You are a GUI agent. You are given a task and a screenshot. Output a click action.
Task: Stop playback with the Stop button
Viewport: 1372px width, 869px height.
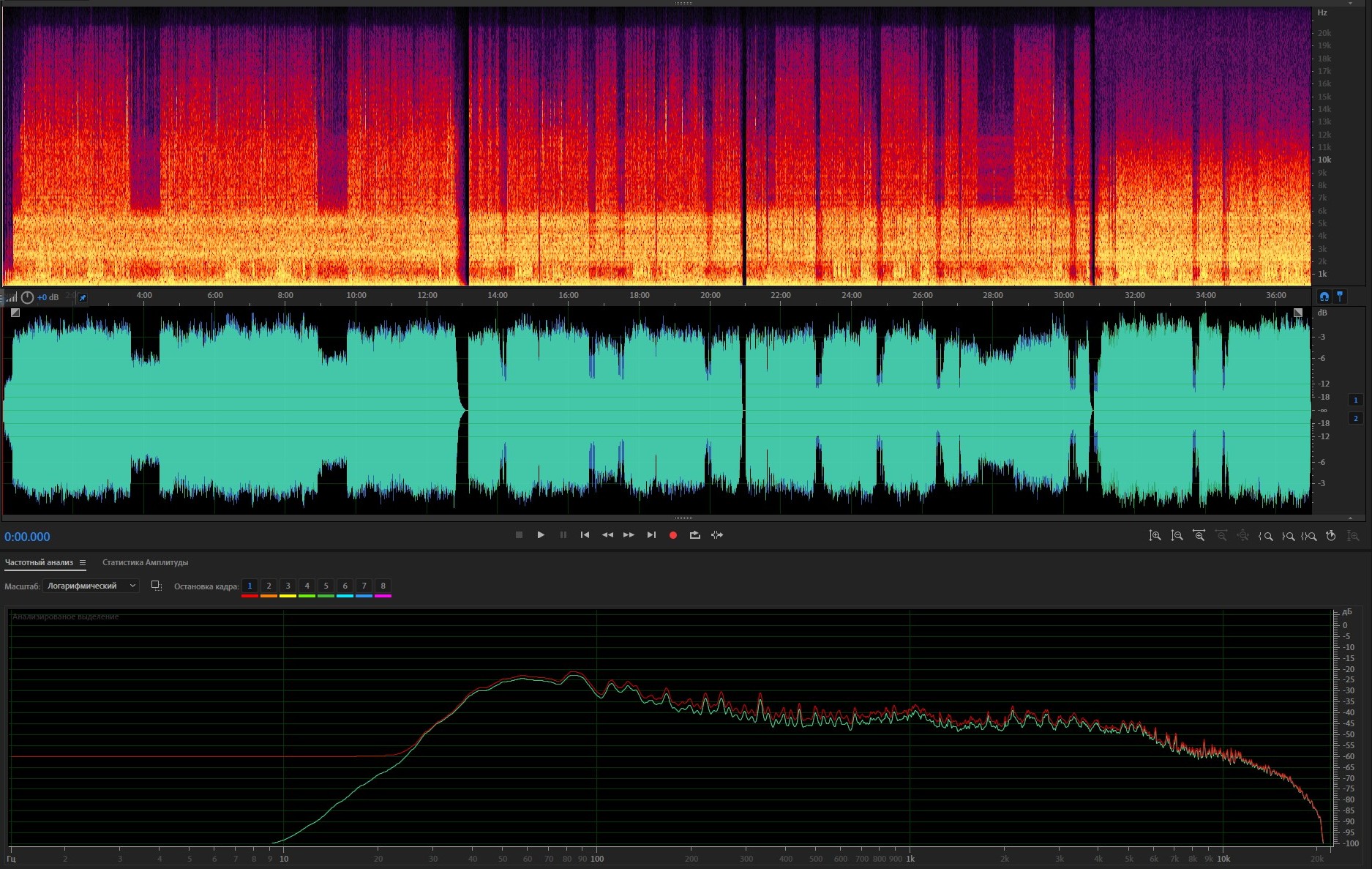click(x=519, y=535)
